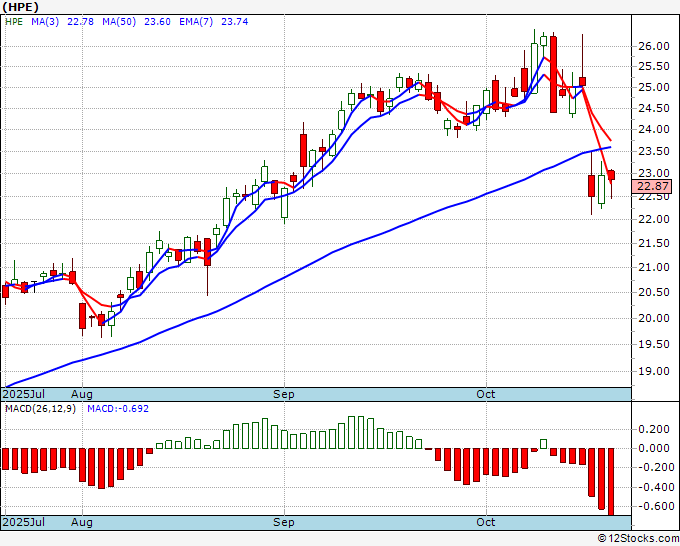Screen dimensions: 680x546
Task: Click the 20.00 price axis label
Action: click(x=654, y=318)
